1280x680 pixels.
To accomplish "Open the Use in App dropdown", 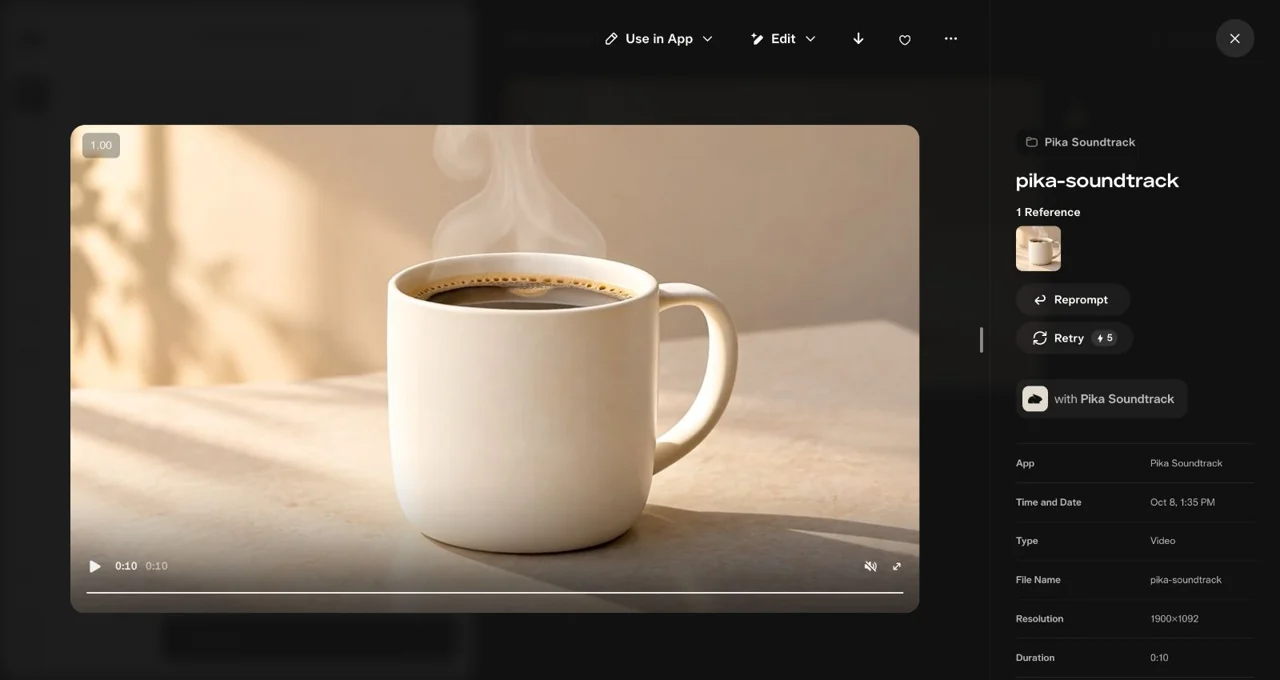I will [x=659, y=39].
